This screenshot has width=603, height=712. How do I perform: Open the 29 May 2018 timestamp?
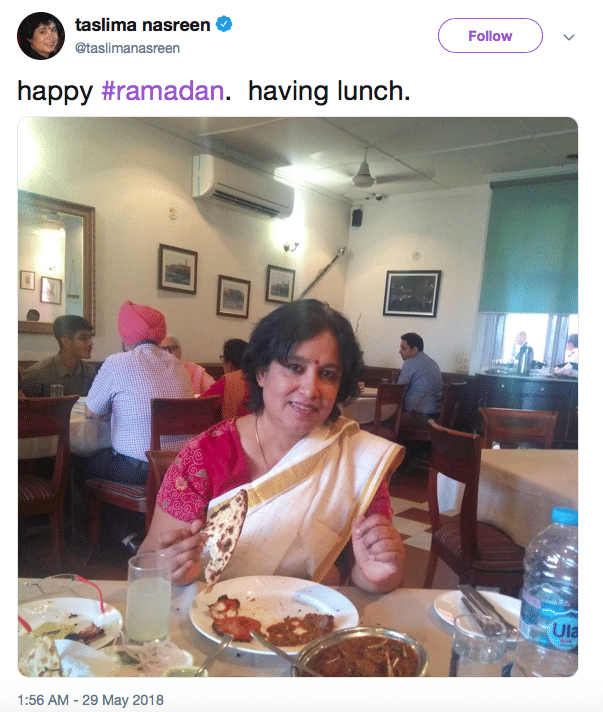pos(90,700)
